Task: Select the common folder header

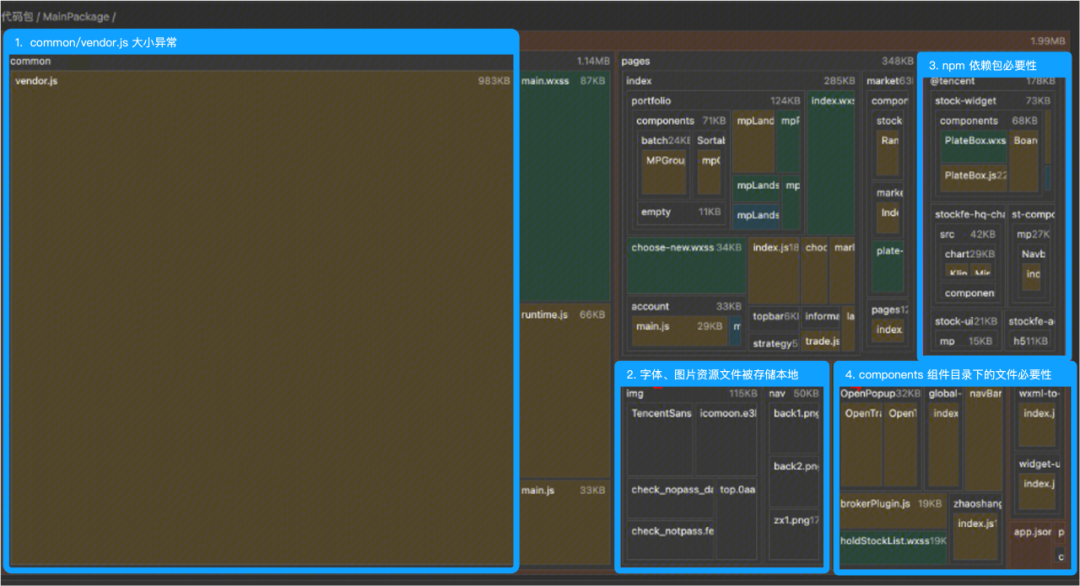Action: [262, 61]
